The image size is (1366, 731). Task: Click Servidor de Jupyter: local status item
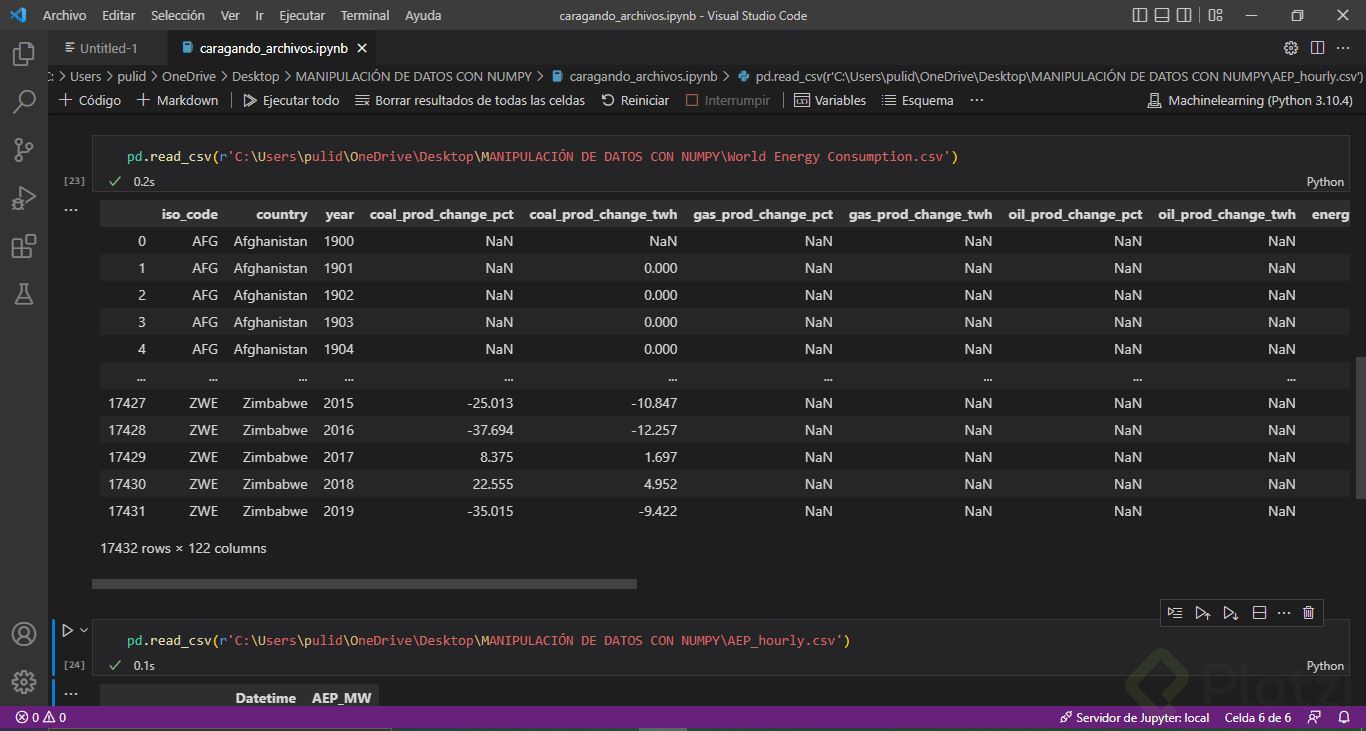pyautogui.click(x=1134, y=718)
